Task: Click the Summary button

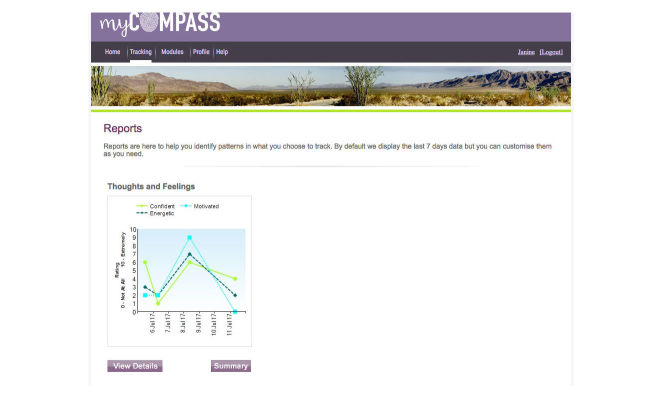Action: coord(231,366)
